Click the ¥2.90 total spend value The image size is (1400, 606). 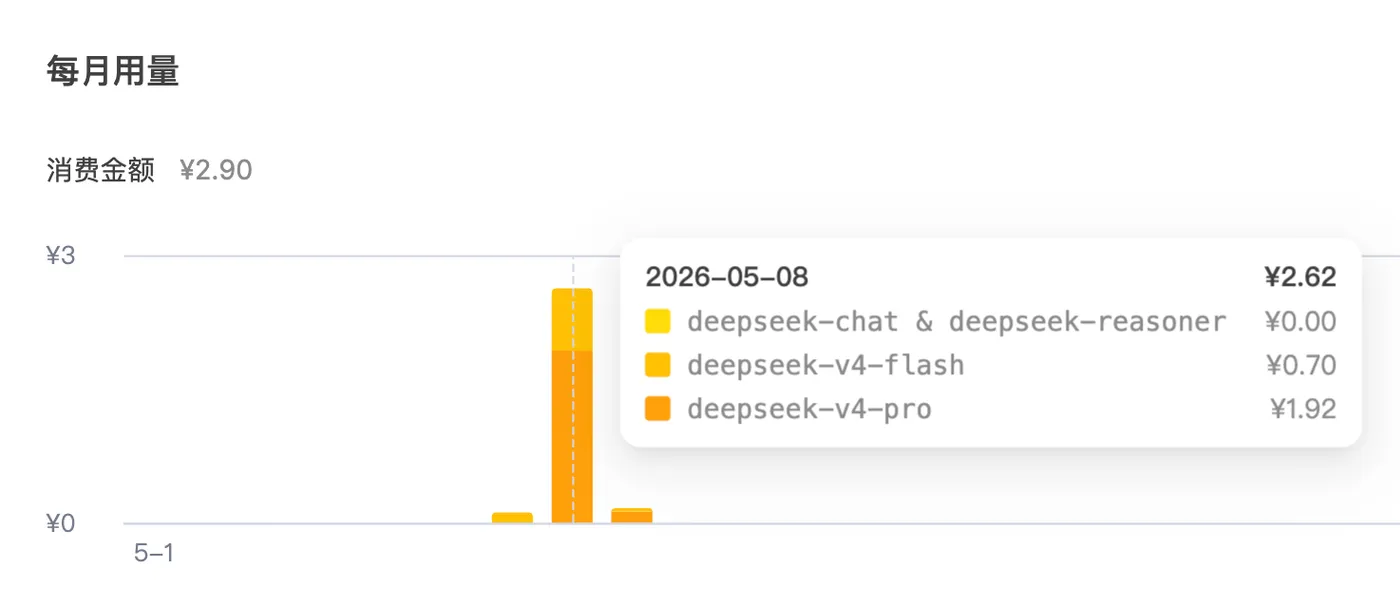click(216, 170)
